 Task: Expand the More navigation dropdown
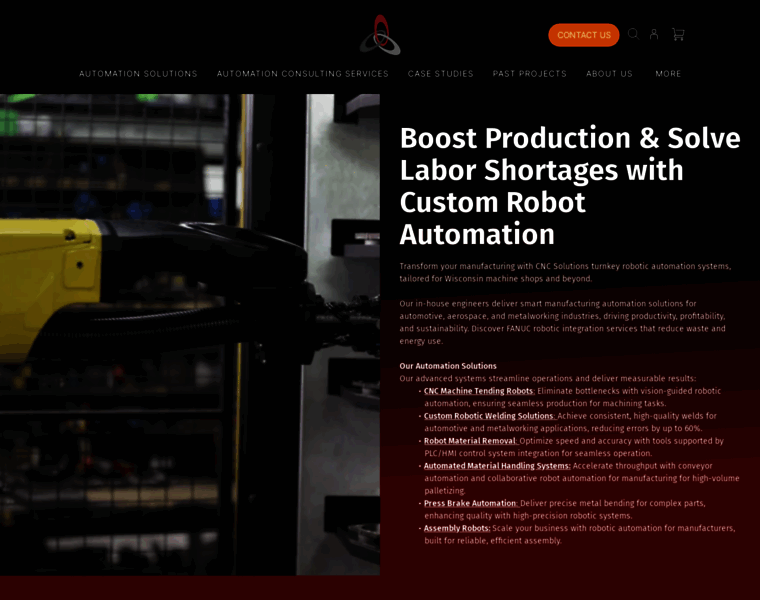pos(668,74)
